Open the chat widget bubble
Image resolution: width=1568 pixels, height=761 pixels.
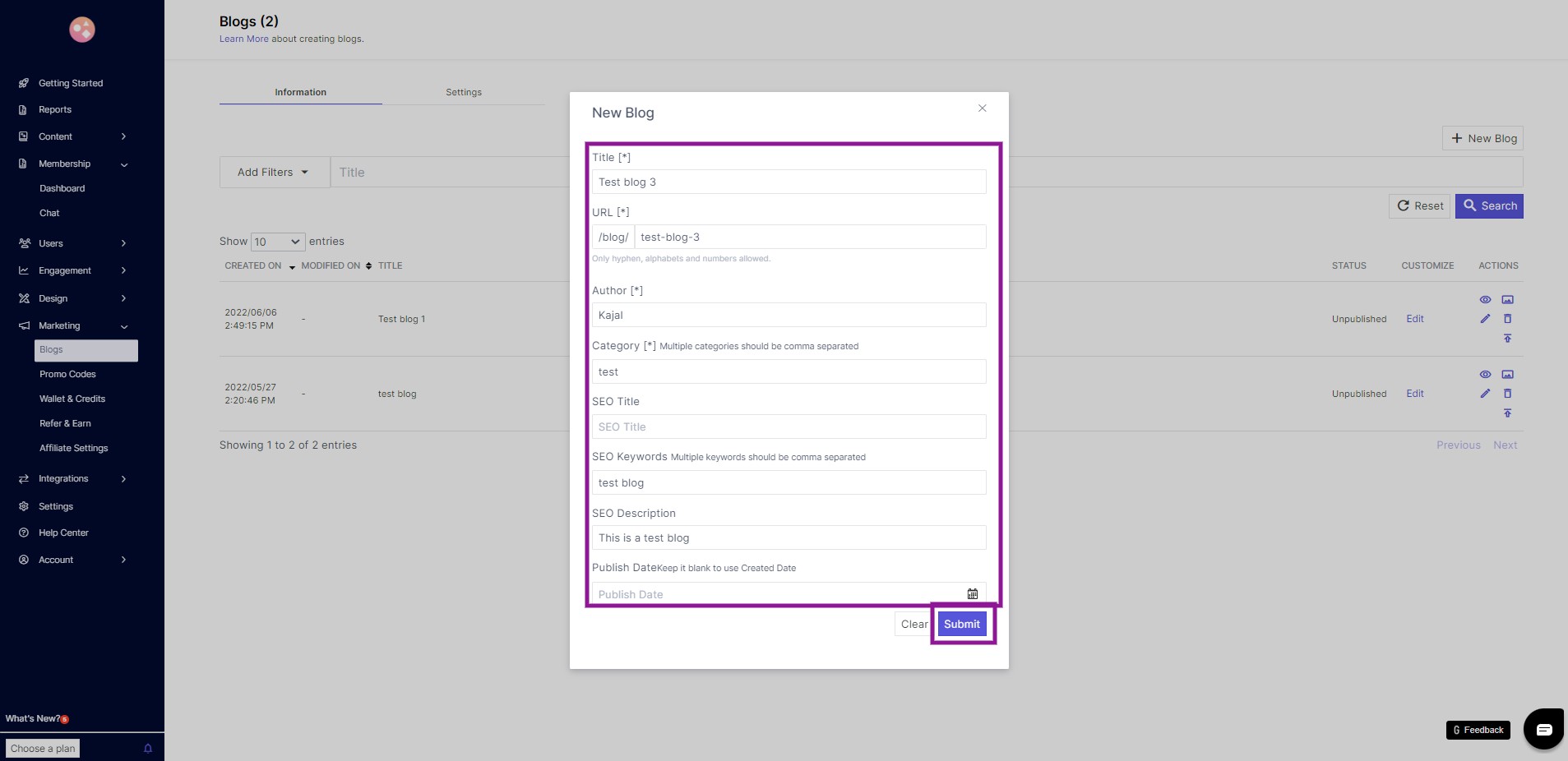coord(1544,729)
